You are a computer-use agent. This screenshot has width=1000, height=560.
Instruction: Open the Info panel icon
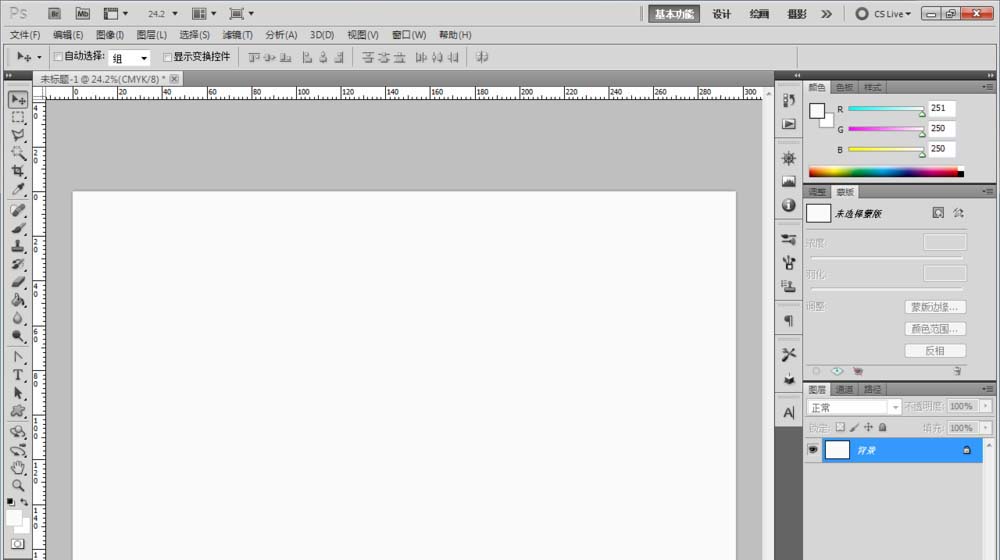pos(789,205)
